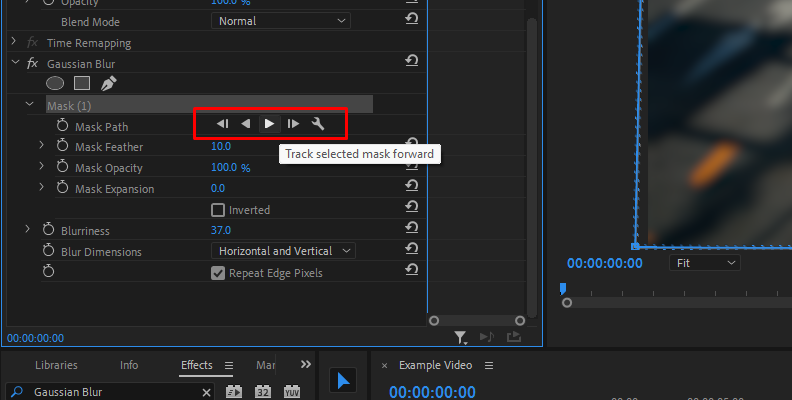Screen dimensions: 792x400
Task: Collapse the Gaussian Blur effect
Action: [15, 63]
